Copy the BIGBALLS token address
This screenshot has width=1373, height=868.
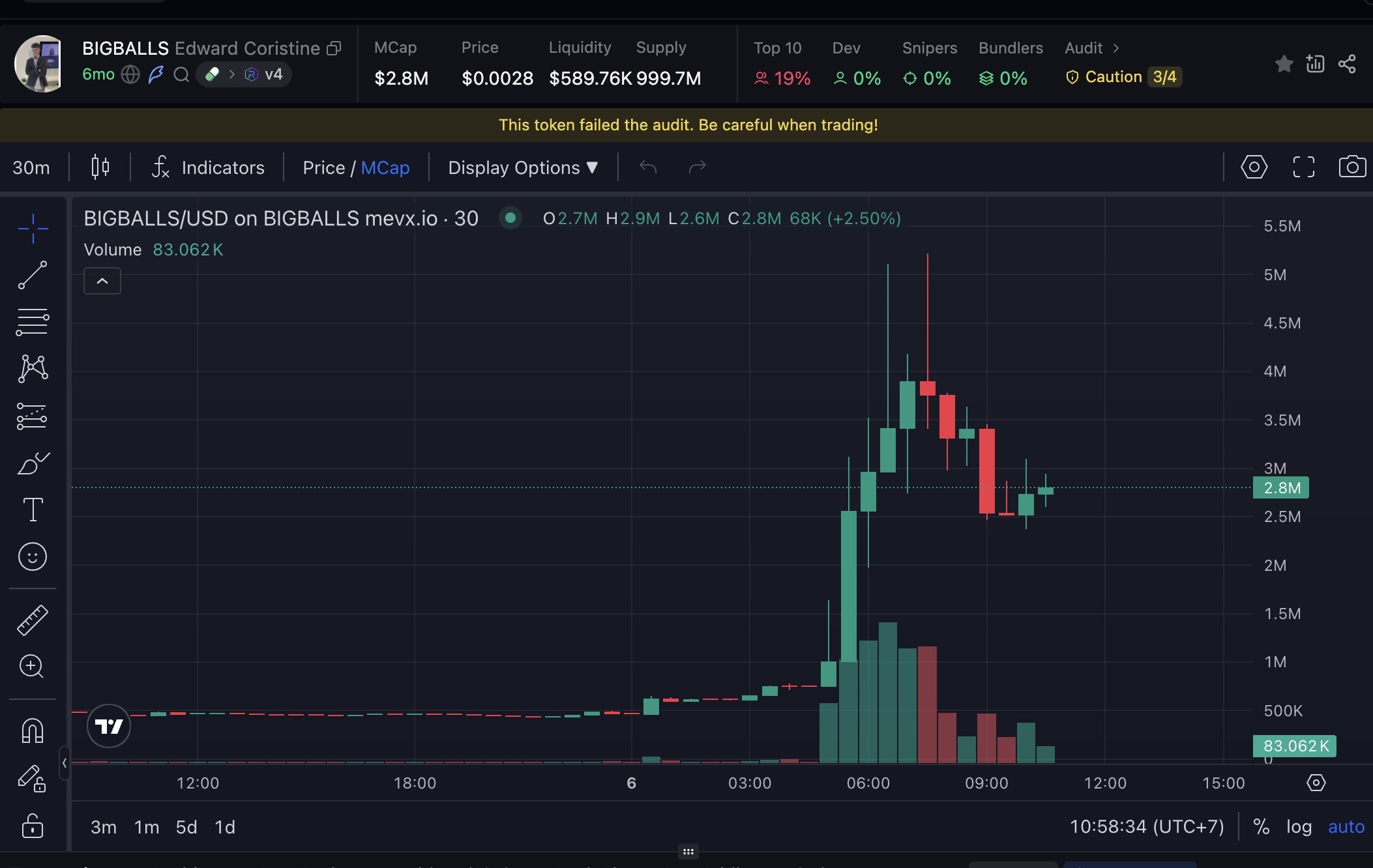tap(334, 48)
